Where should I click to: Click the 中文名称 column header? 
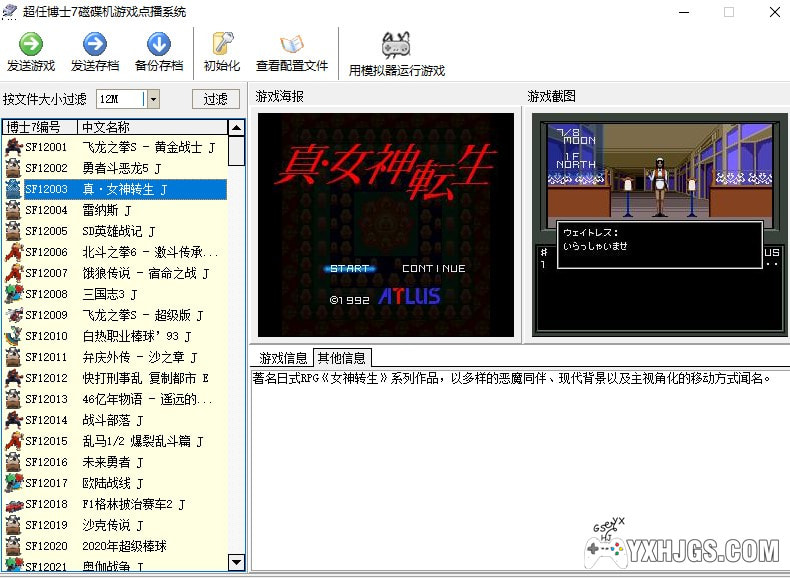(150, 127)
